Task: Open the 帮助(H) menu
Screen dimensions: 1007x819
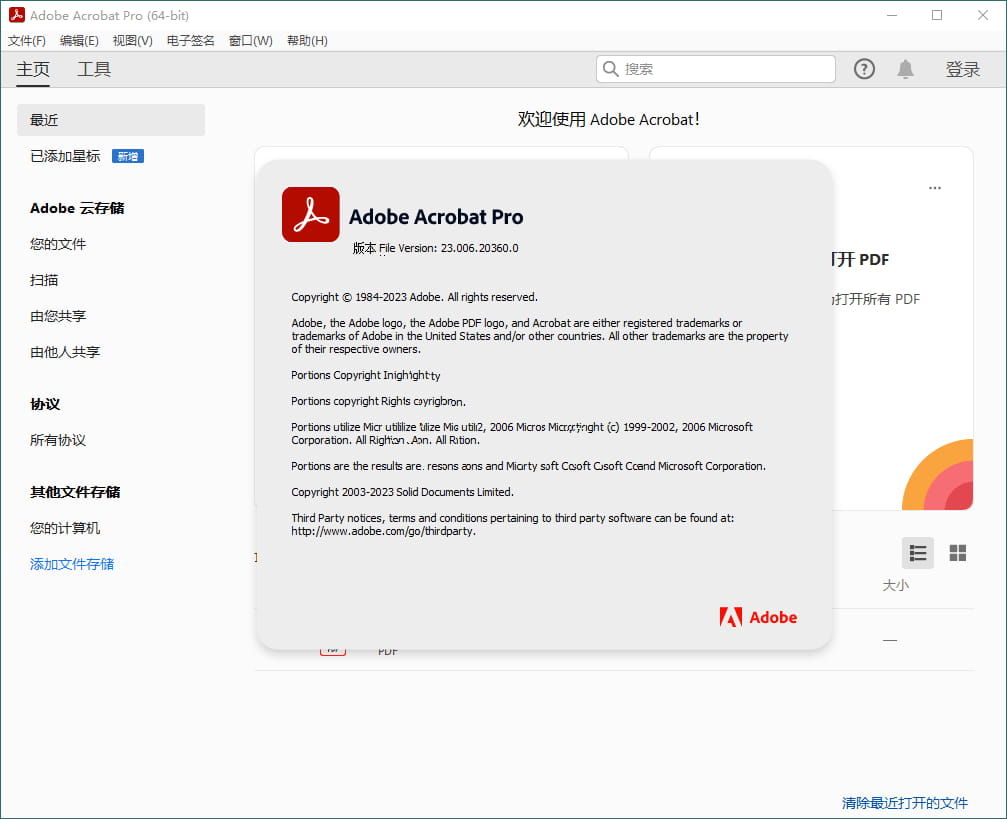Action: (x=307, y=41)
